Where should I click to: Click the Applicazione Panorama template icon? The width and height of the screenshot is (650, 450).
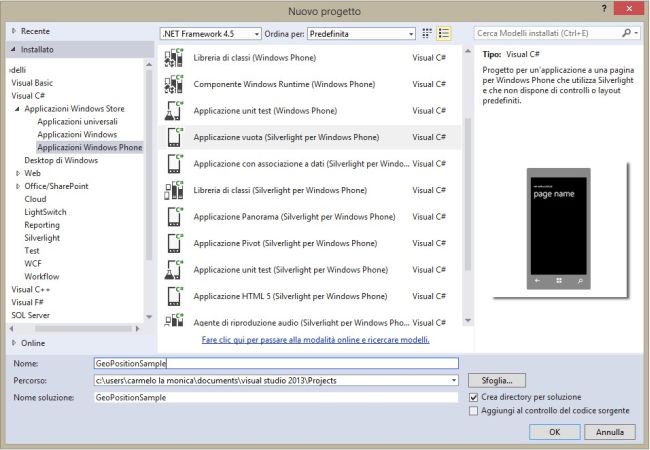pyautogui.click(x=174, y=217)
